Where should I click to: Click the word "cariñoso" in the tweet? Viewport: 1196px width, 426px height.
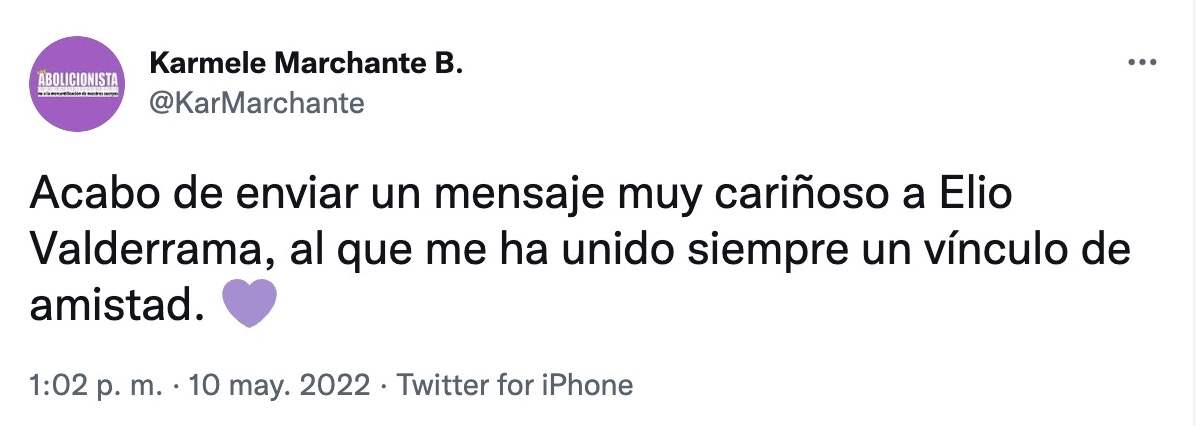(x=782, y=196)
